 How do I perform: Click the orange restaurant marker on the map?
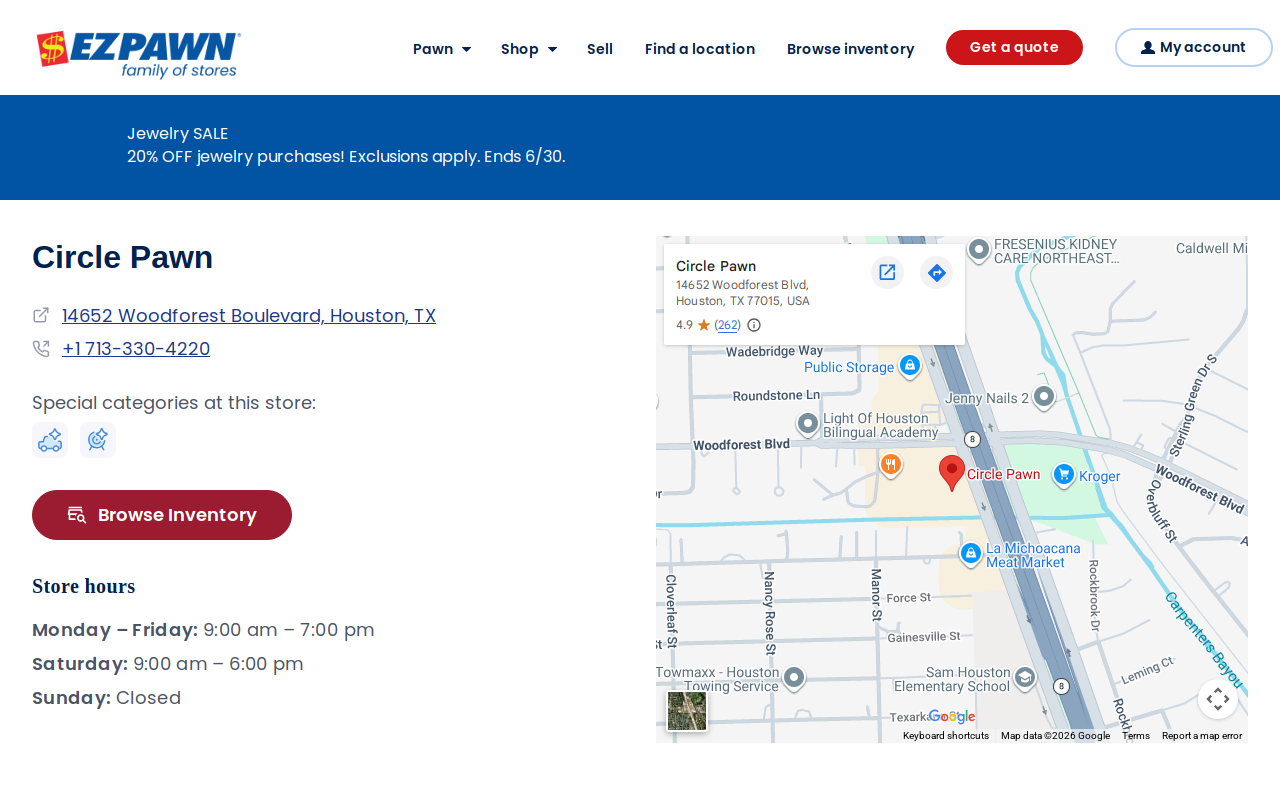(890, 464)
